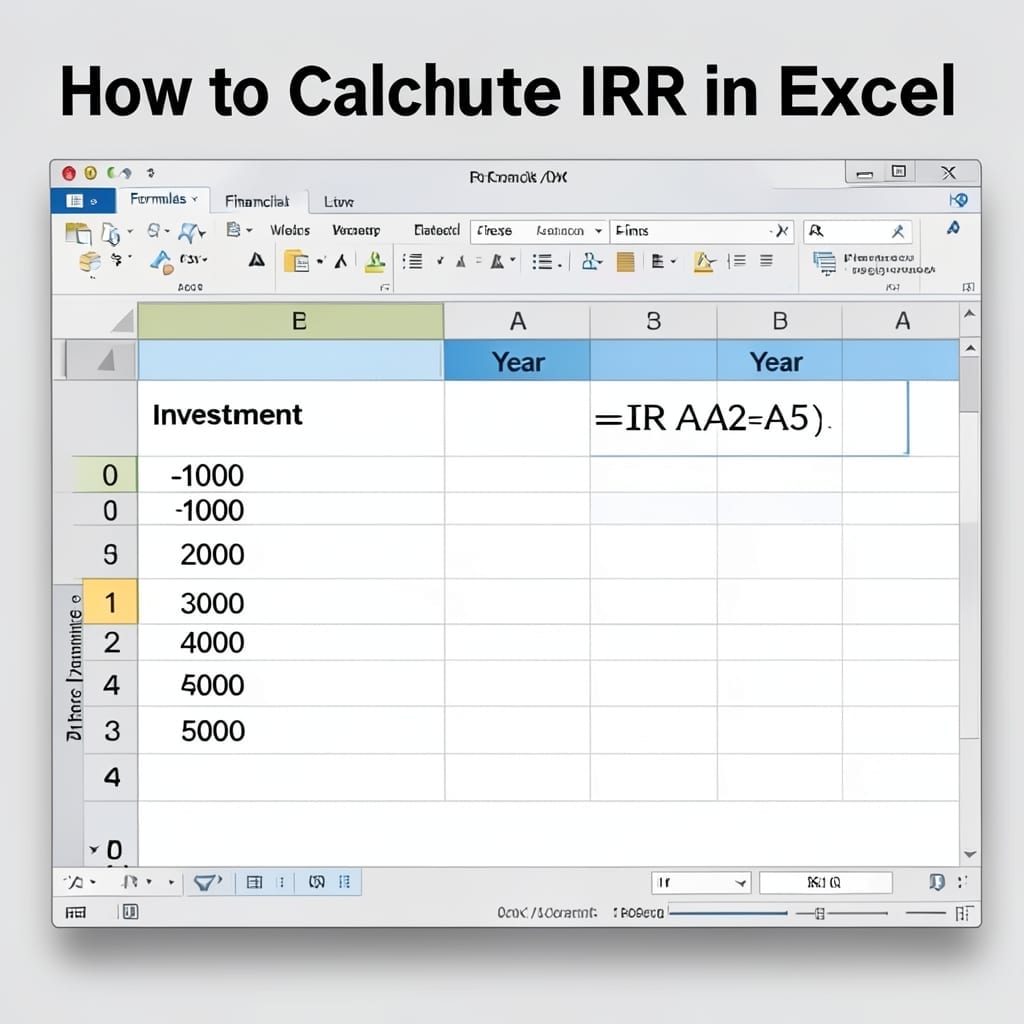Open the dropdown arrow beside the copy icon

[129, 231]
